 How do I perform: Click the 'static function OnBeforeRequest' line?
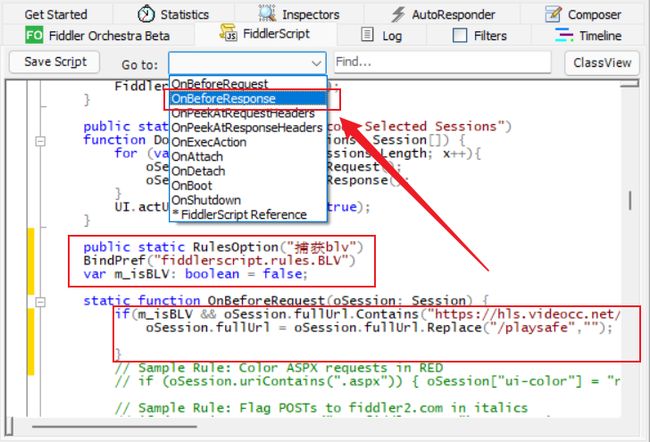click(286, 300)
